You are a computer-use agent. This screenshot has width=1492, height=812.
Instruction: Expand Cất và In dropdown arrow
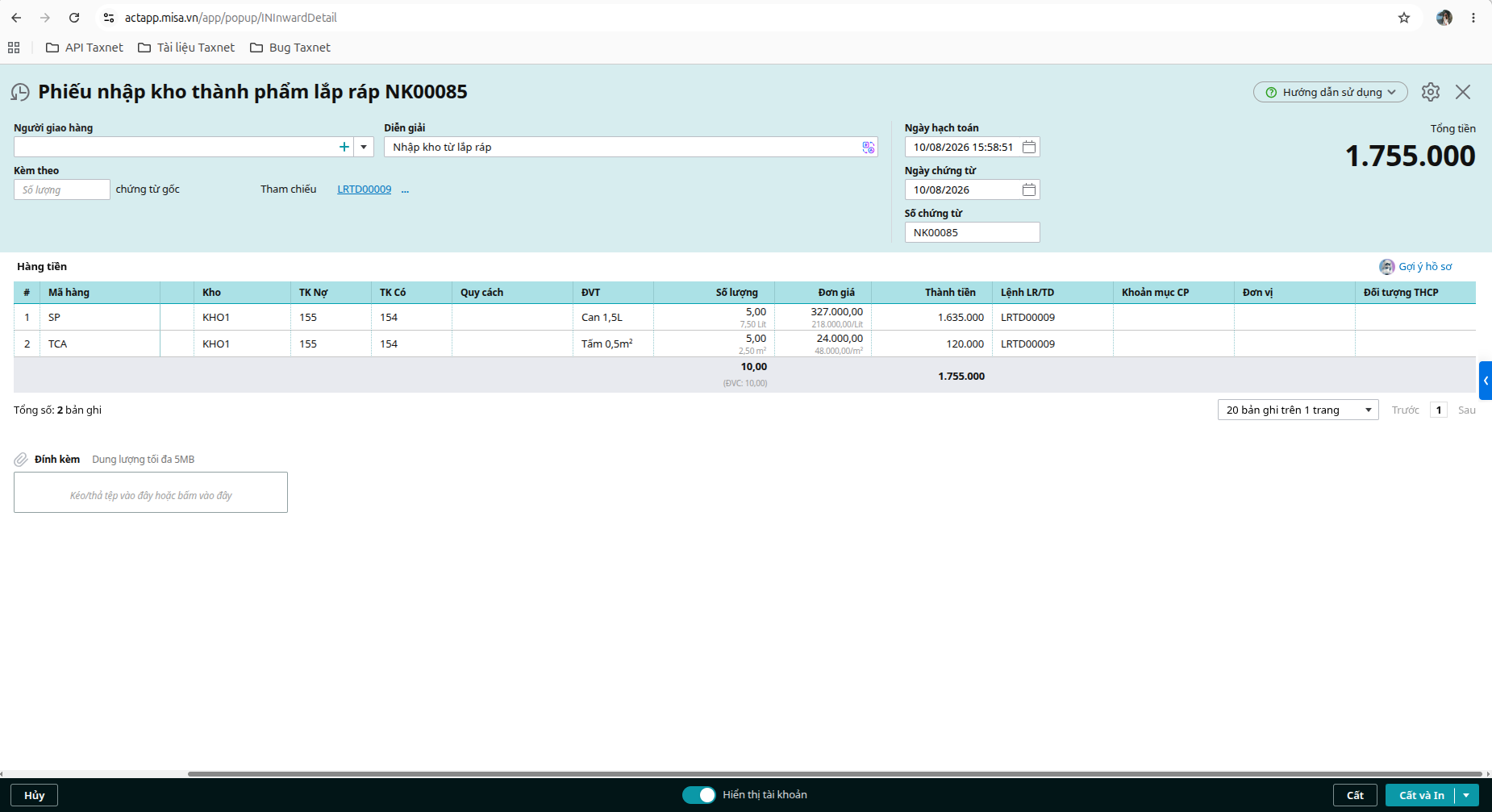point(1466,795)
